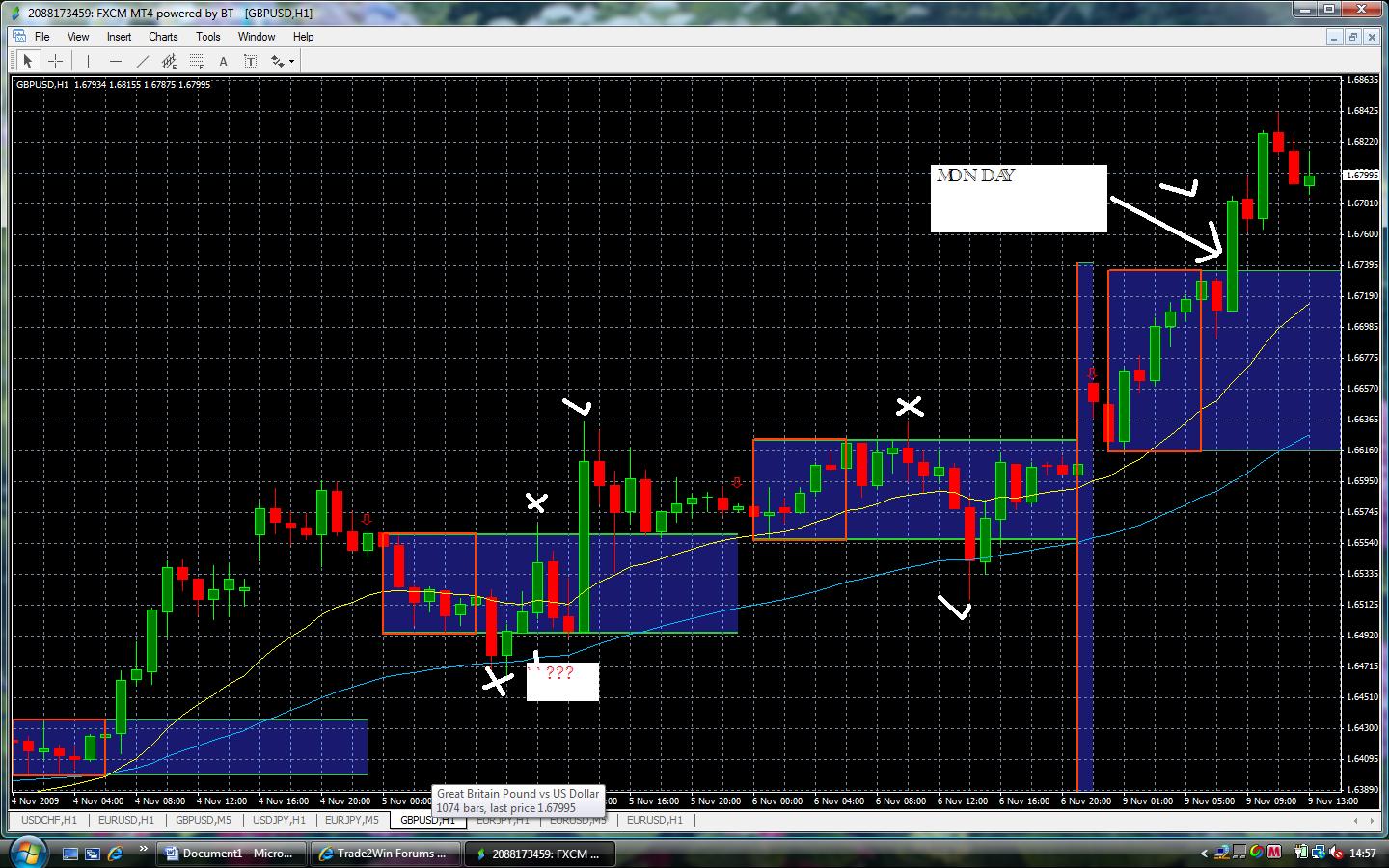
Task: Click the arrows objects tool icon
Action: 277,61
